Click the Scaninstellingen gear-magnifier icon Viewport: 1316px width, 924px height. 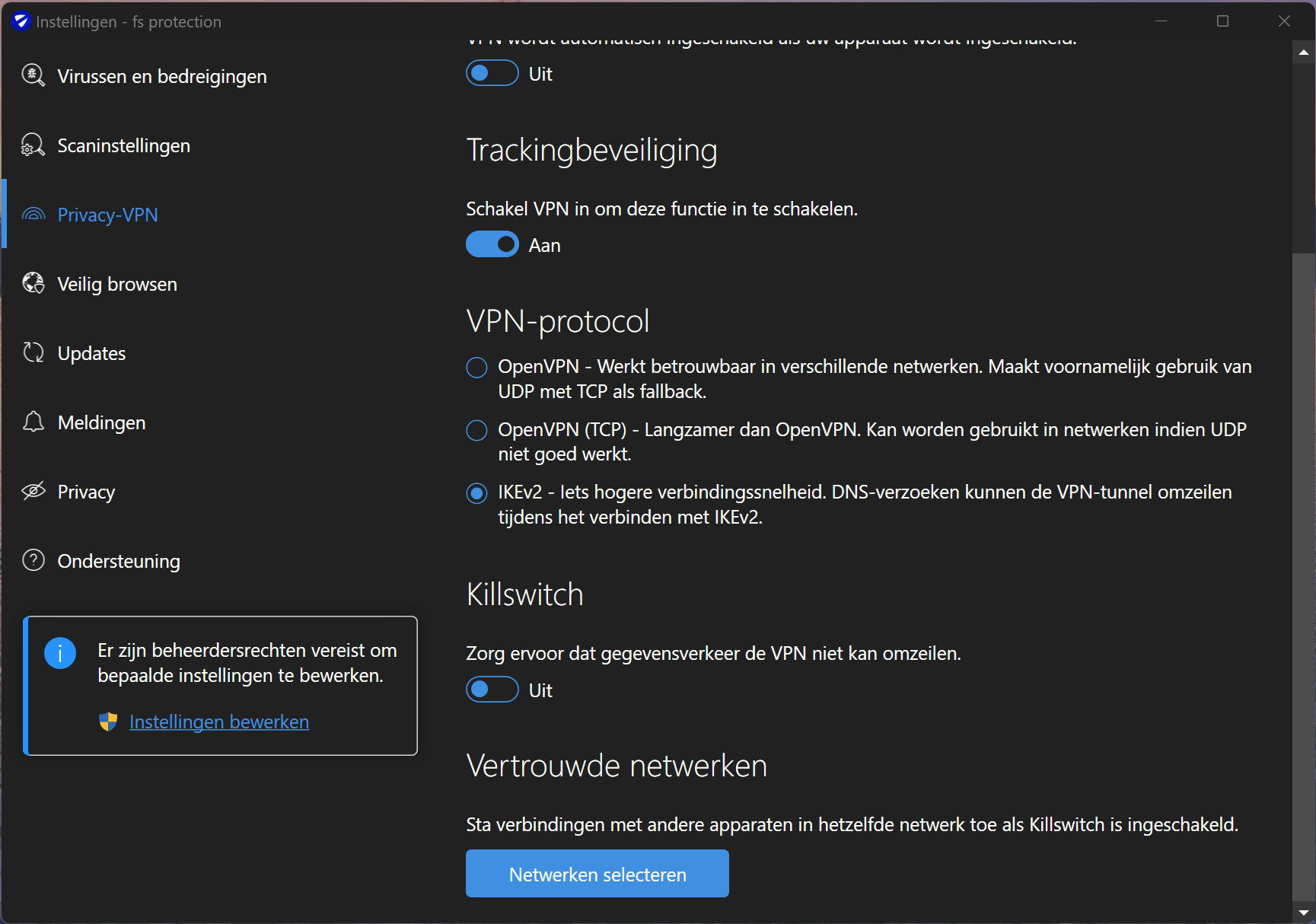[33, 145]
